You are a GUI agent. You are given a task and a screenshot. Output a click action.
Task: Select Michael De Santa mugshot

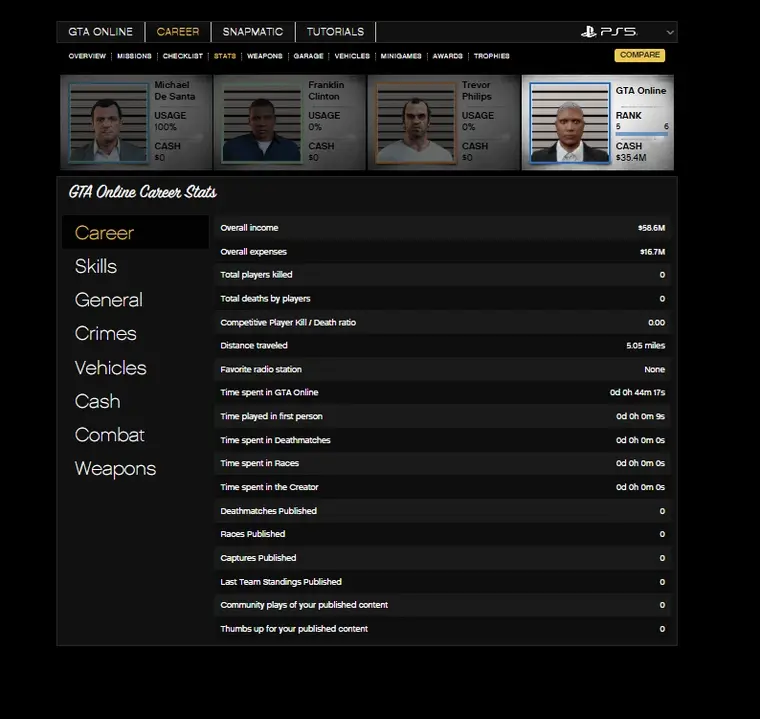tap(108, 123)
